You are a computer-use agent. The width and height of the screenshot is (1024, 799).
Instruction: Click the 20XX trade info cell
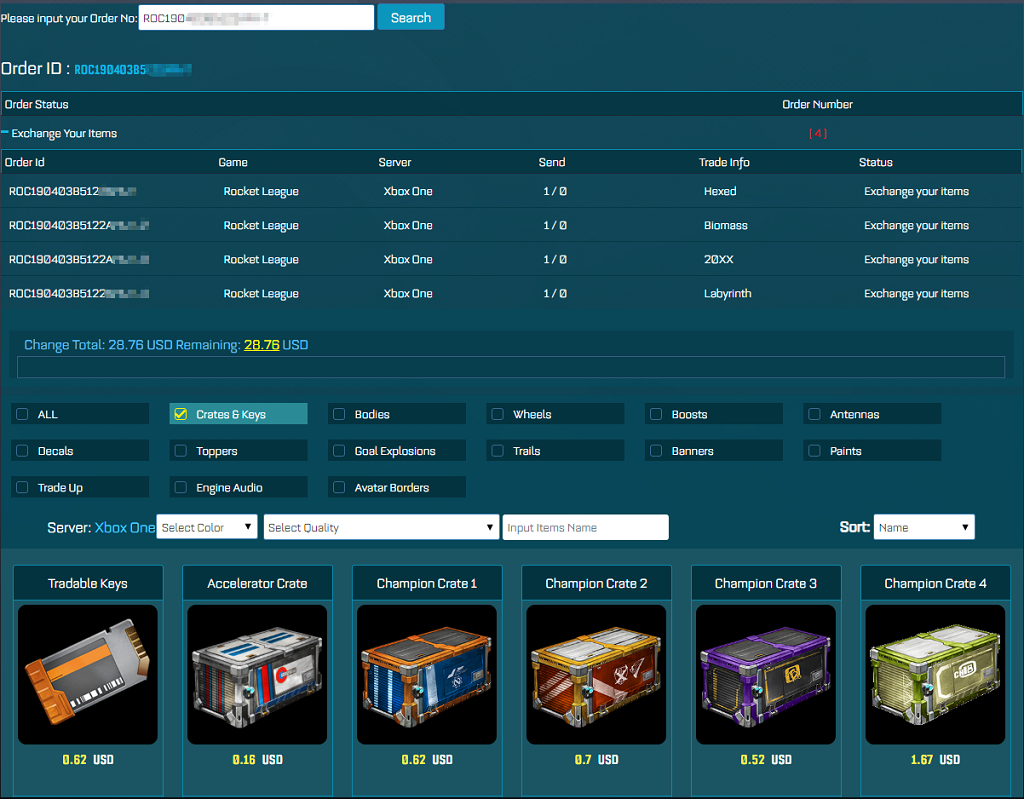(x=718, y=259)
